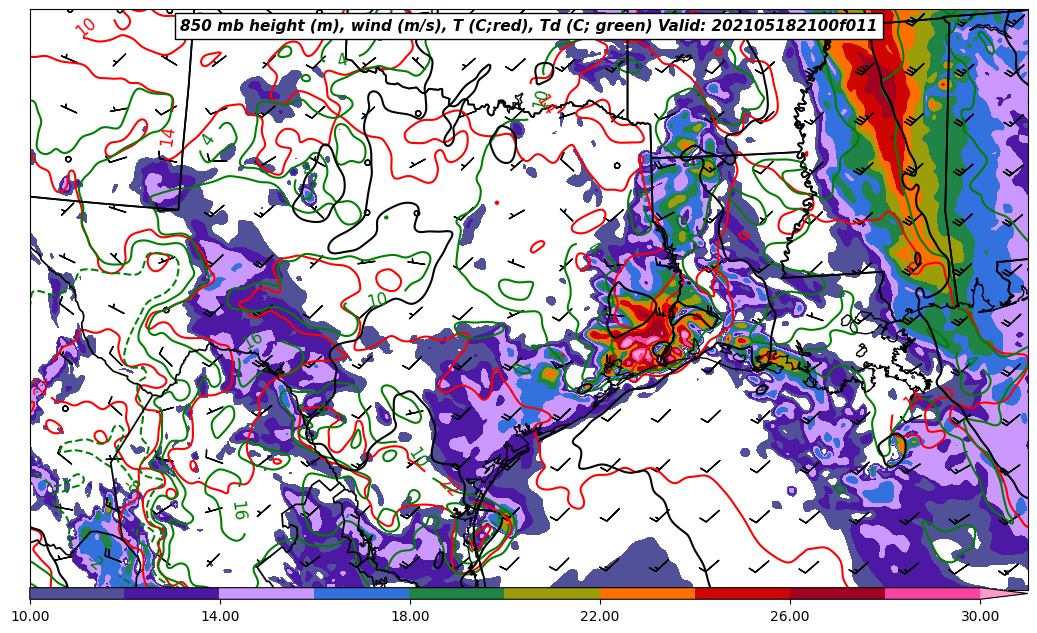Pick the hot pink 28–30 colorbar segment

click(933, 593)
